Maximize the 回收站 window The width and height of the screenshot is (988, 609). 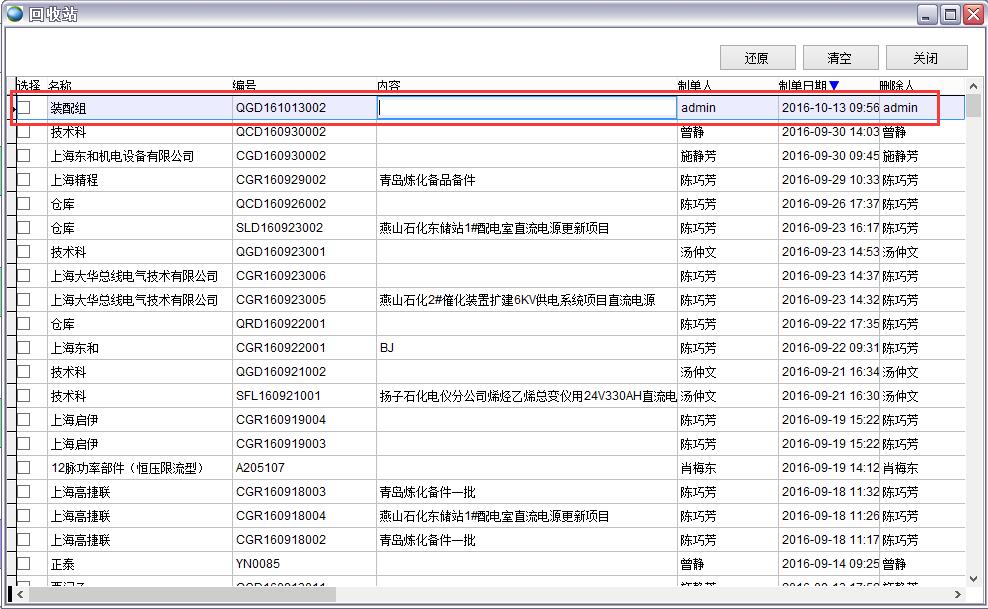(x=950, y=14)
